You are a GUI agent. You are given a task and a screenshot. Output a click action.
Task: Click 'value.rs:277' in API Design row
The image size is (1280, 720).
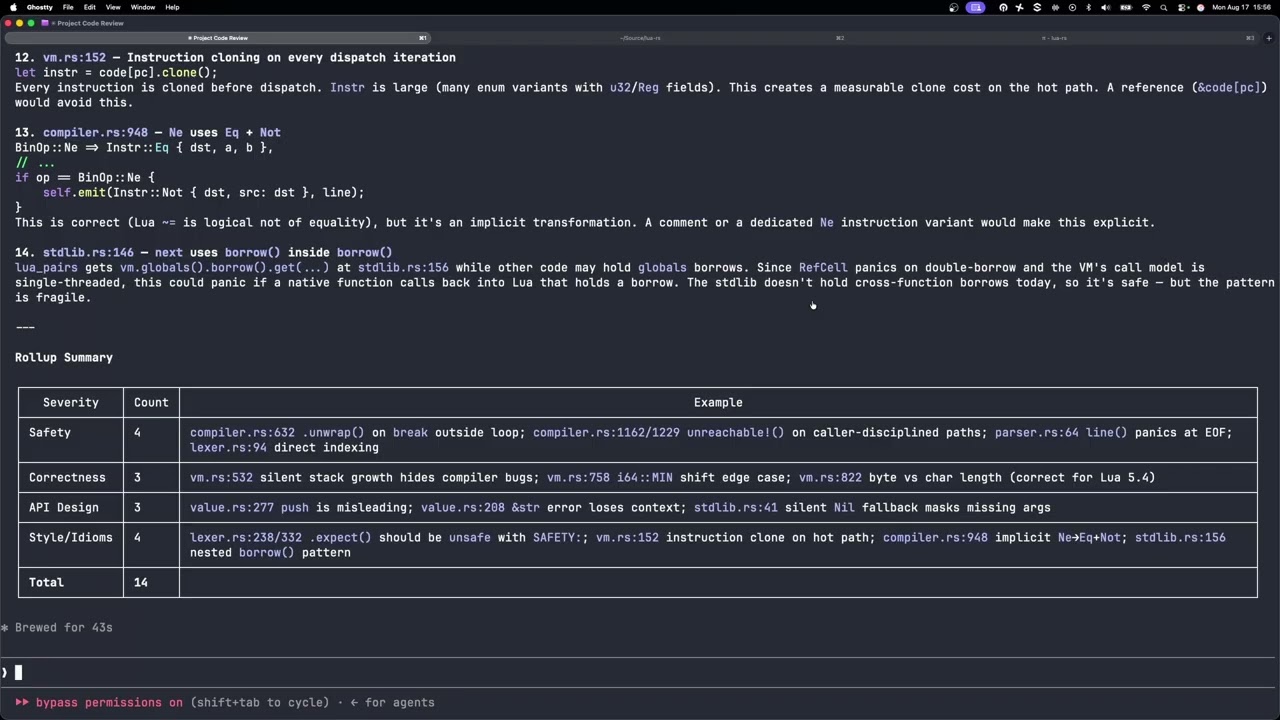(232, 507)
